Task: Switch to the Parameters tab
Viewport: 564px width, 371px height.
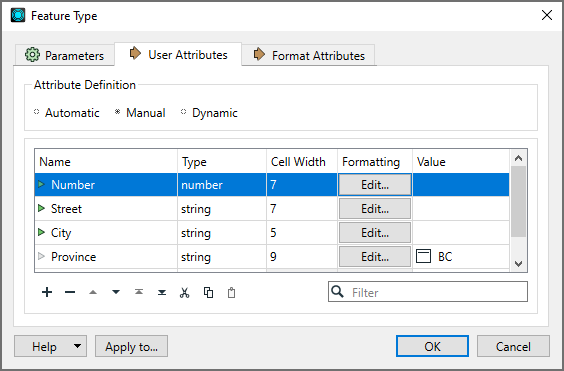Action: coord(64,55)
